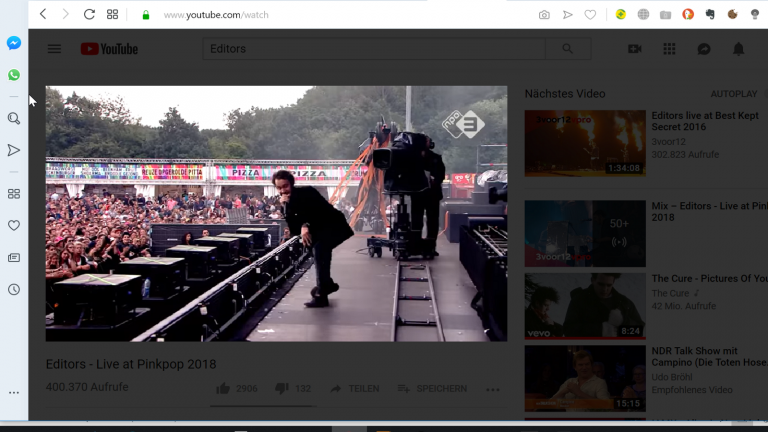Viewport: 768px width, 432px height.
Task: Take a snapshot with the camera icon
Action: pos(544,15)
